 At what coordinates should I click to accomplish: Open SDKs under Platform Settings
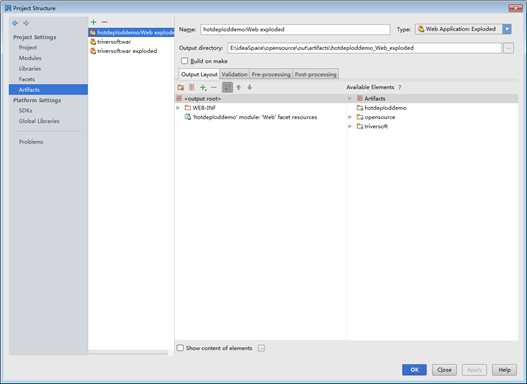pos(26,111)
